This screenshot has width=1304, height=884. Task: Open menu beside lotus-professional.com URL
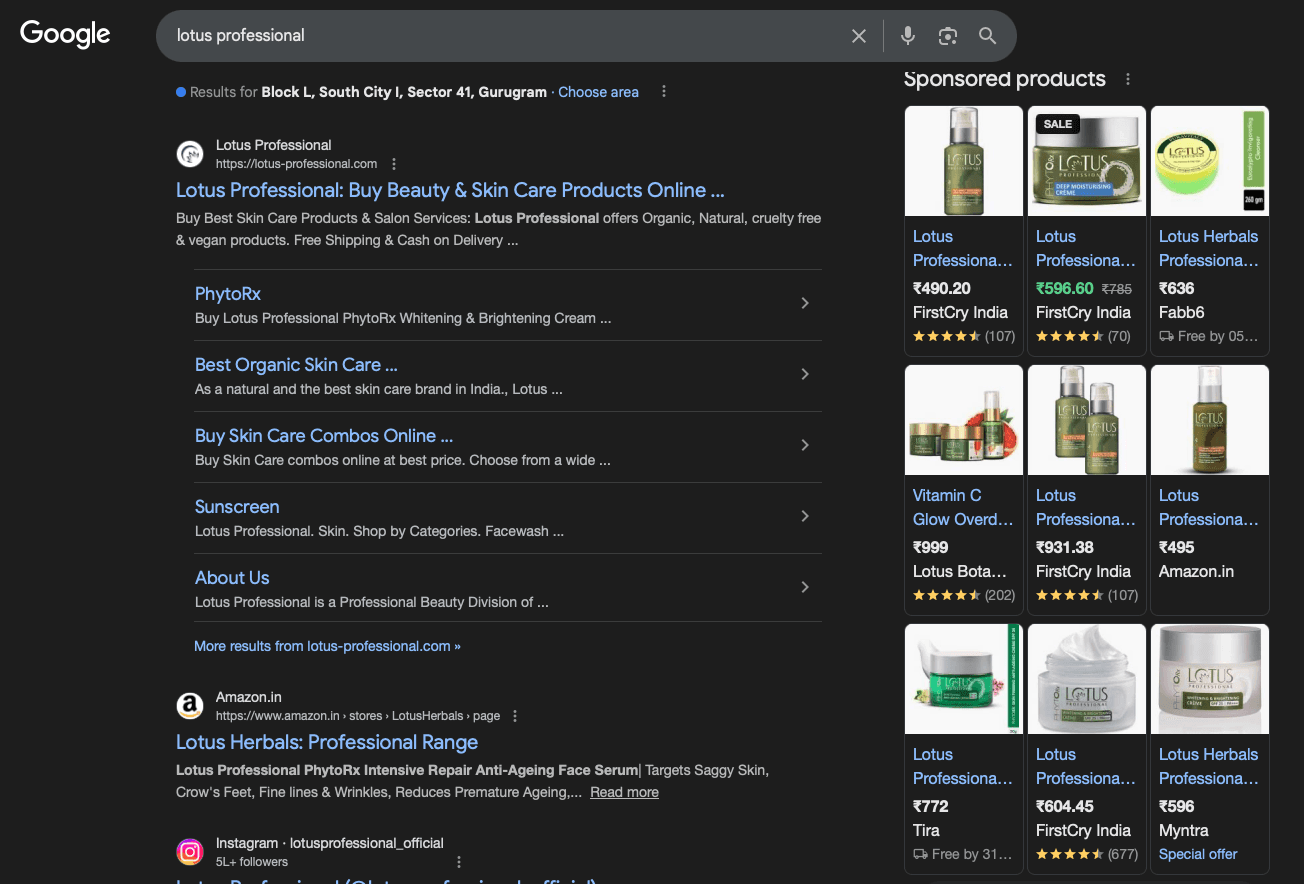coord(394,164)
